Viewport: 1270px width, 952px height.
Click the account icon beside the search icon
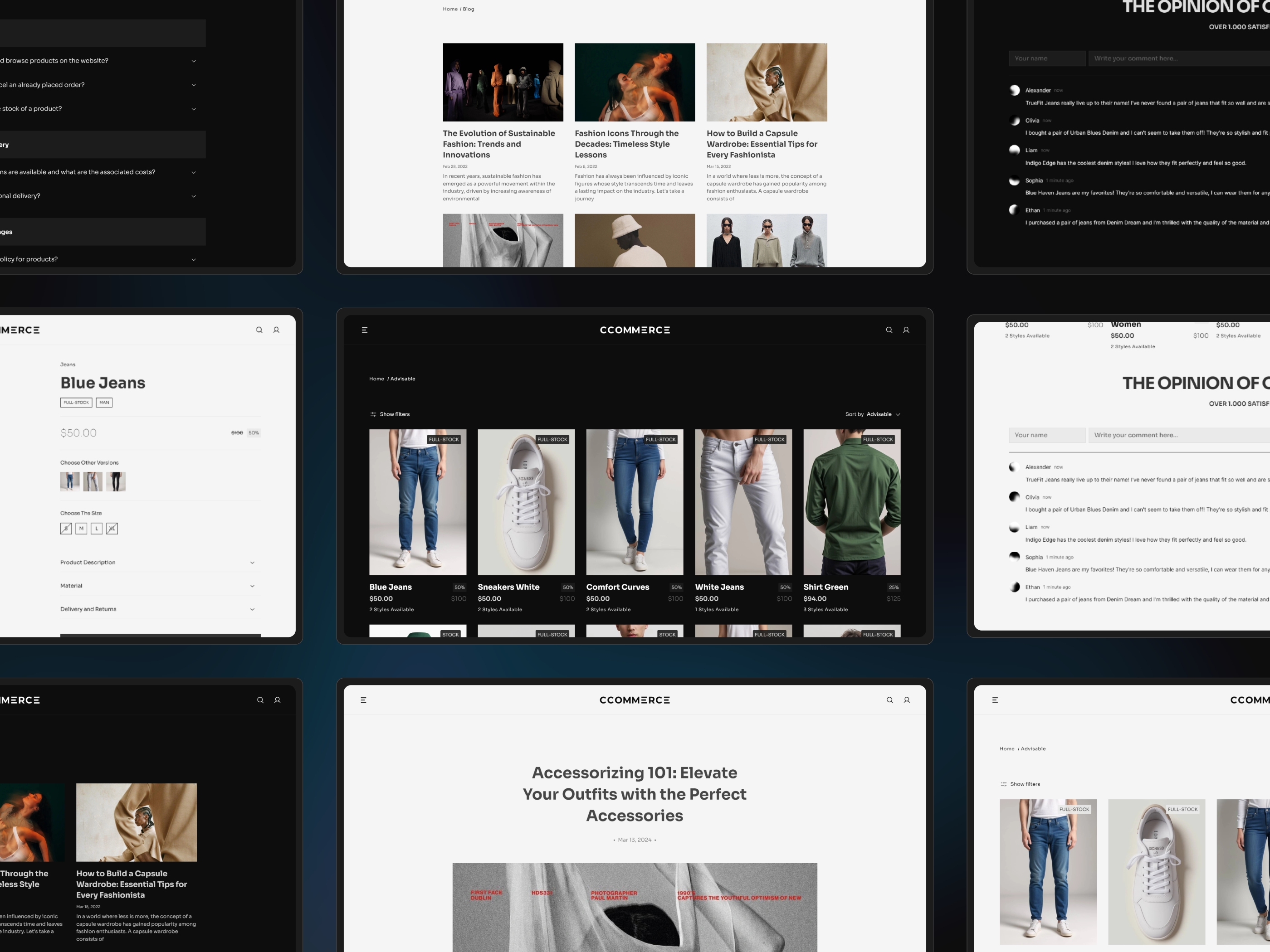coord(906,330)
